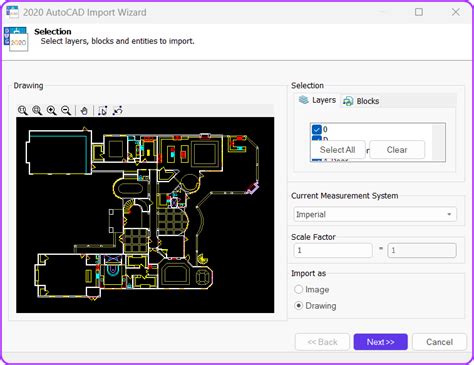Click the Select All button
This screenshot has width=474, height=365.
point(338,150)
